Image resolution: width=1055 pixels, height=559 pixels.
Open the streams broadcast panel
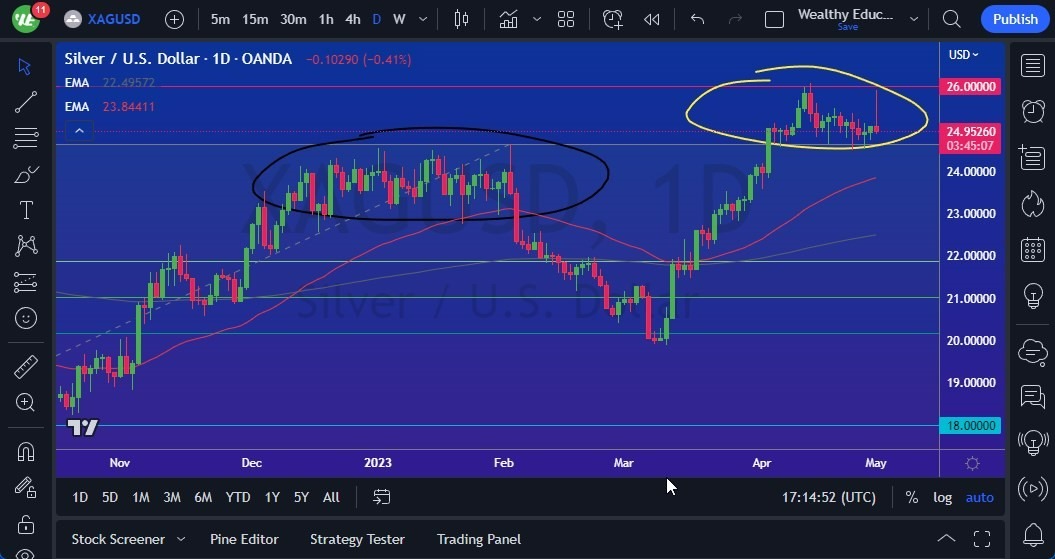[1032, 489]
